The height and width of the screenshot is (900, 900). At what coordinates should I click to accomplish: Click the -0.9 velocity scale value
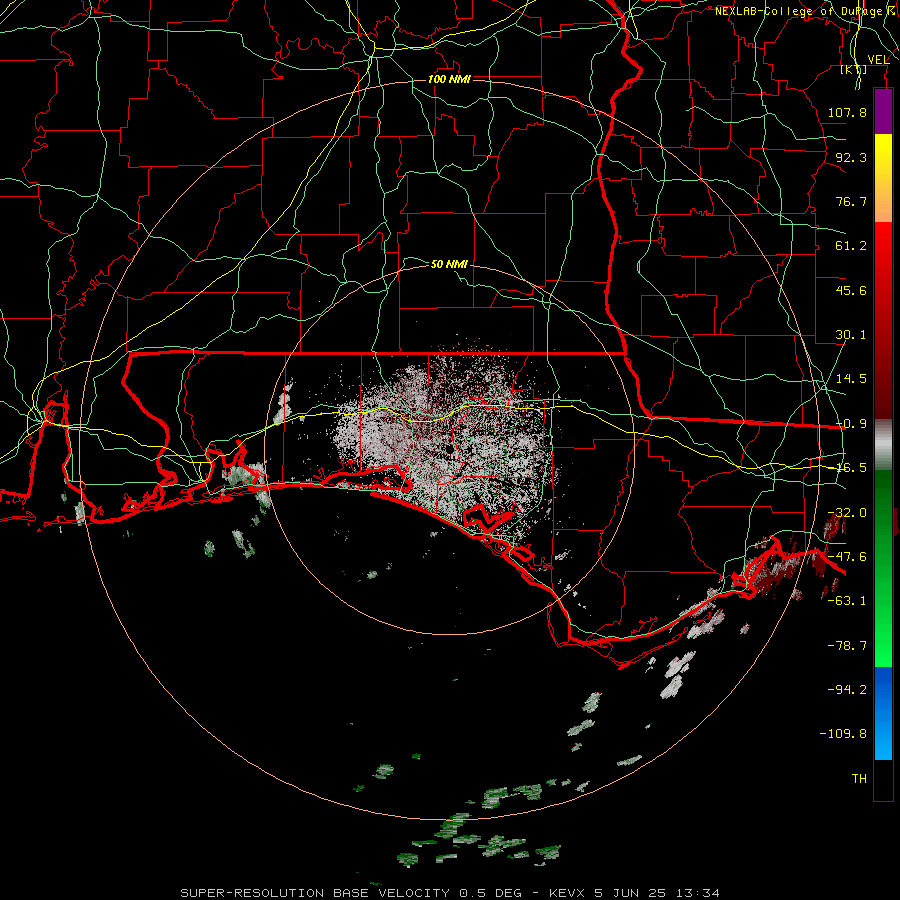tap(851, 424)
